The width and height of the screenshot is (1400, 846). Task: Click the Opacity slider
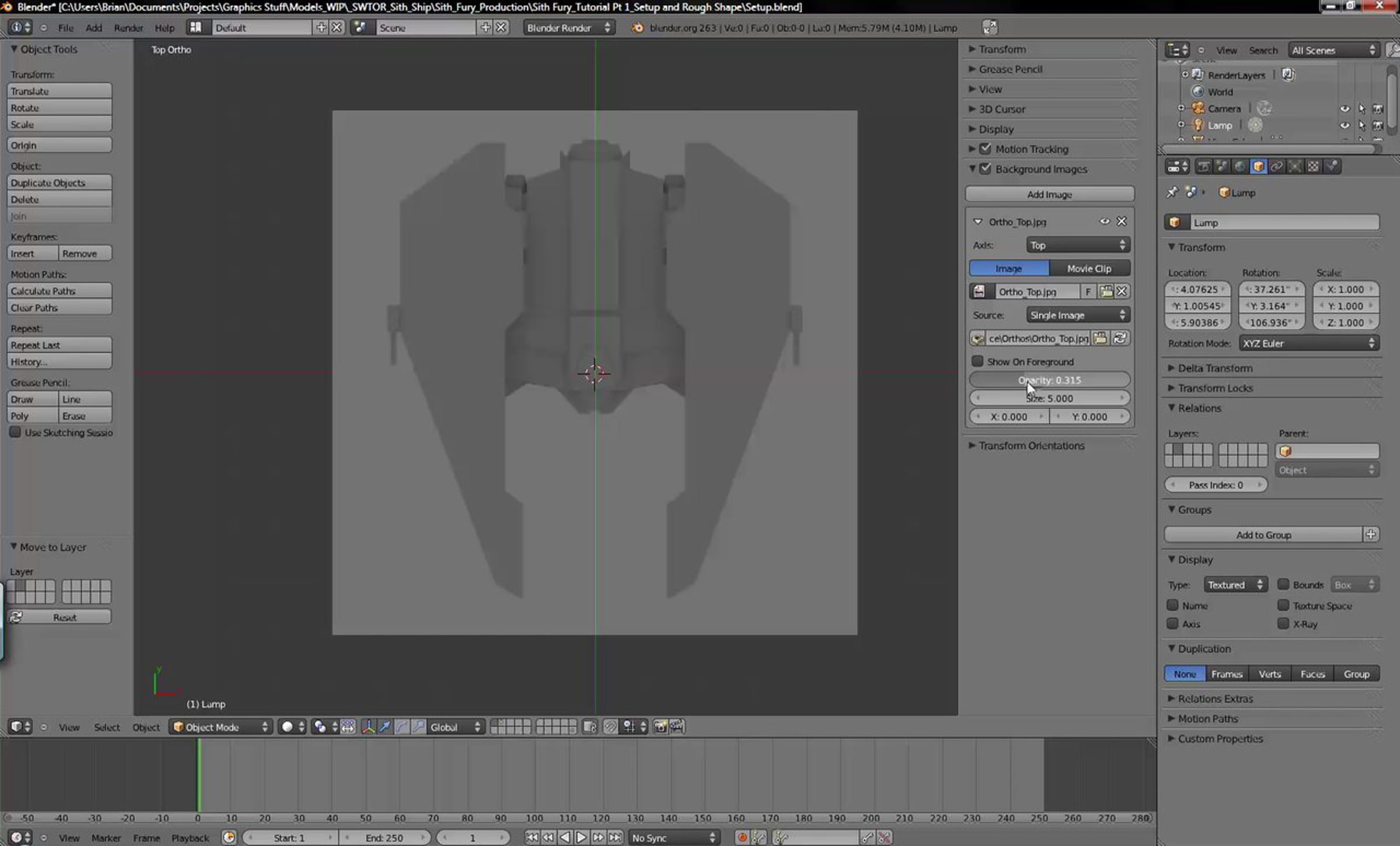(x=1049, y=380)
